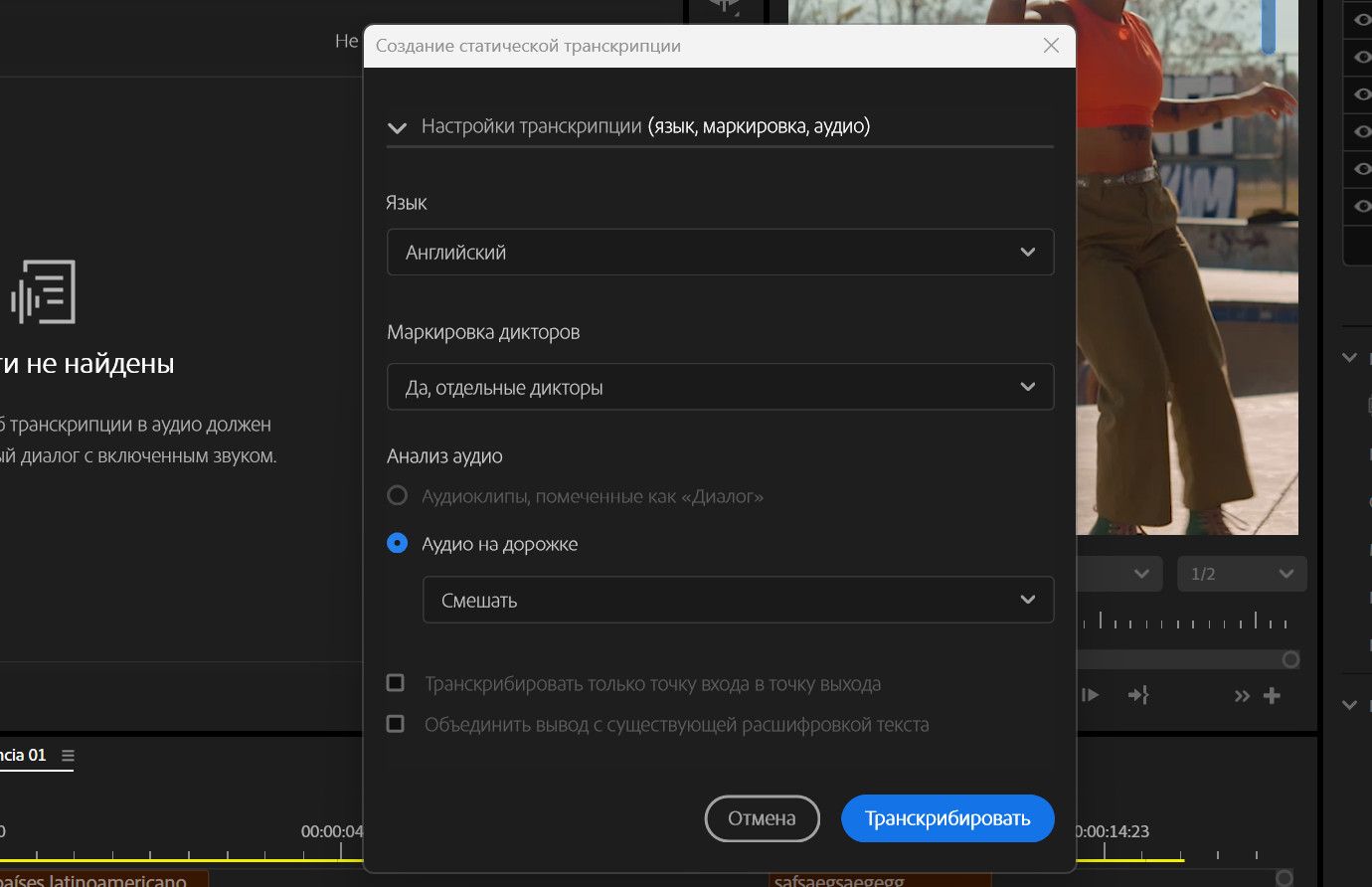Toggle the bottom eye visibility icon
The width and height of the screenshot is (1372, 887).
point(1361,207)
